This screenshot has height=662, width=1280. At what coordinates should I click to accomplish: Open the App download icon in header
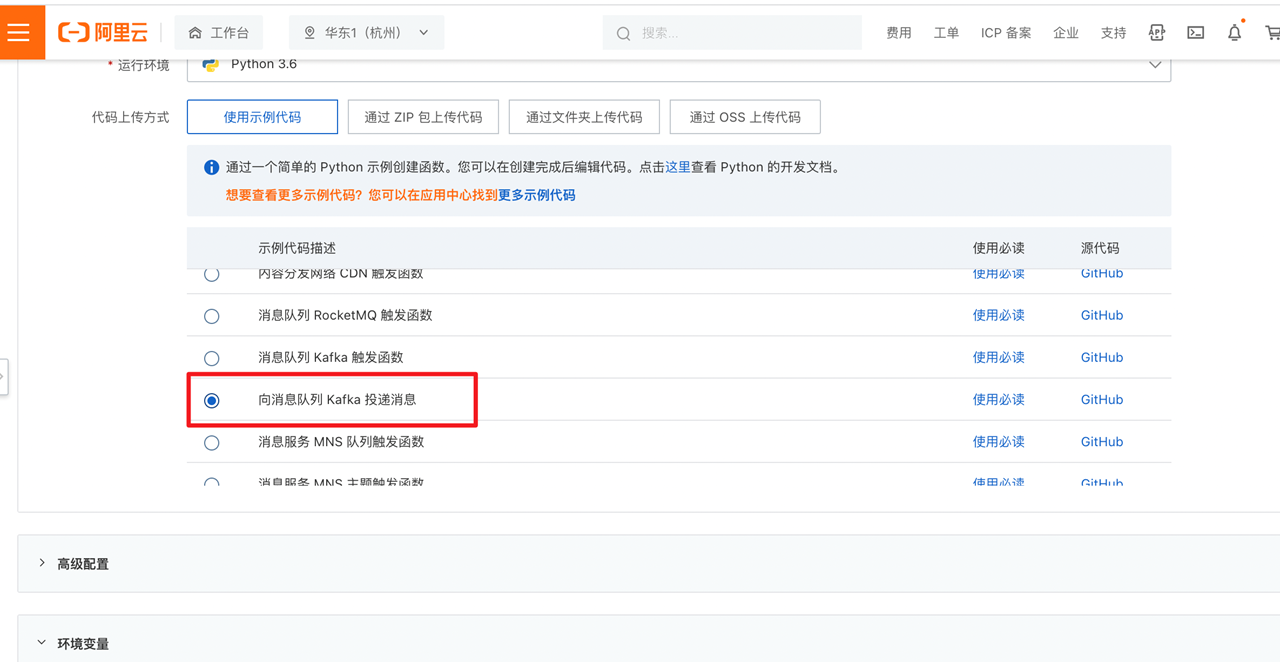tap(1156, 33)
